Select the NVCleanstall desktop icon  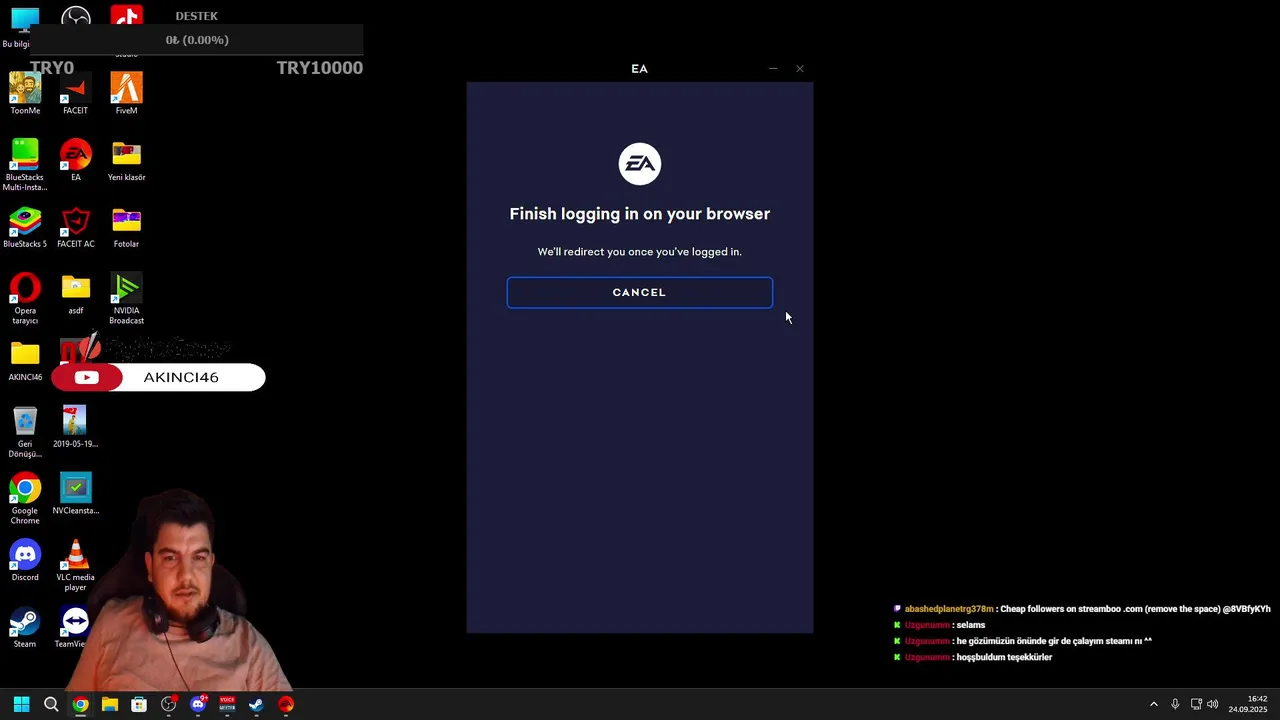[x=75, y=494]
